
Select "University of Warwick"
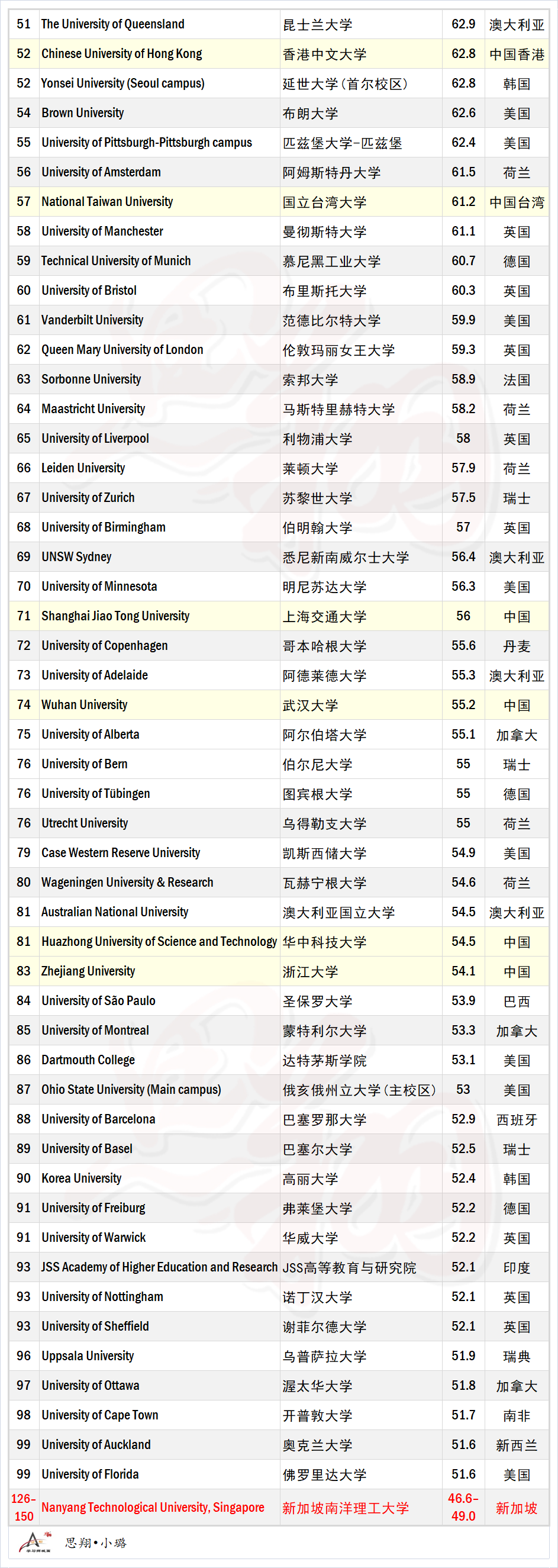tap(93, 1238)
